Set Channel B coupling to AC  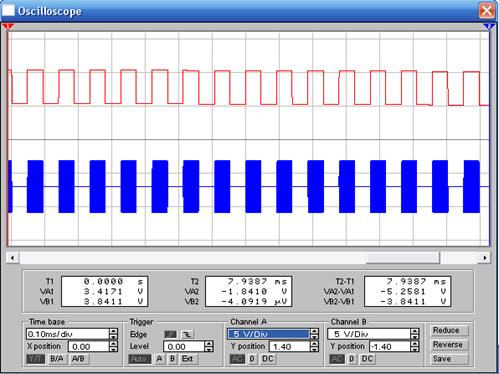pos(337,359)
